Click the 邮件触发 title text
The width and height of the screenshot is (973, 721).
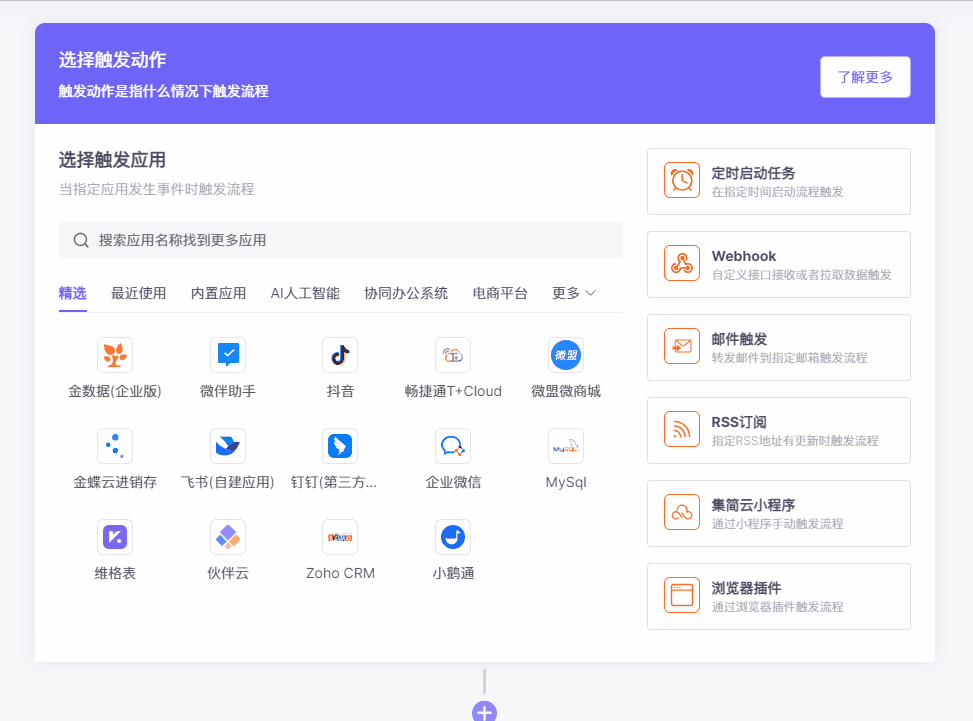pos(740,339)
